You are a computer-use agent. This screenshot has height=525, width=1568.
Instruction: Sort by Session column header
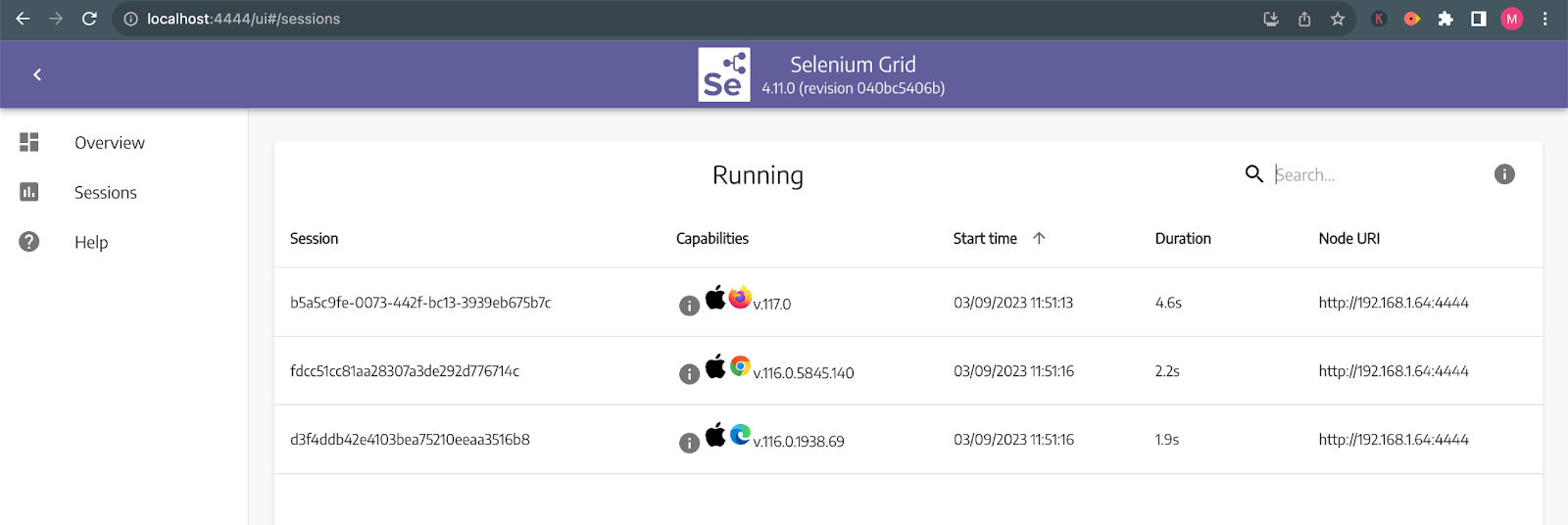(x=314, y=238)
